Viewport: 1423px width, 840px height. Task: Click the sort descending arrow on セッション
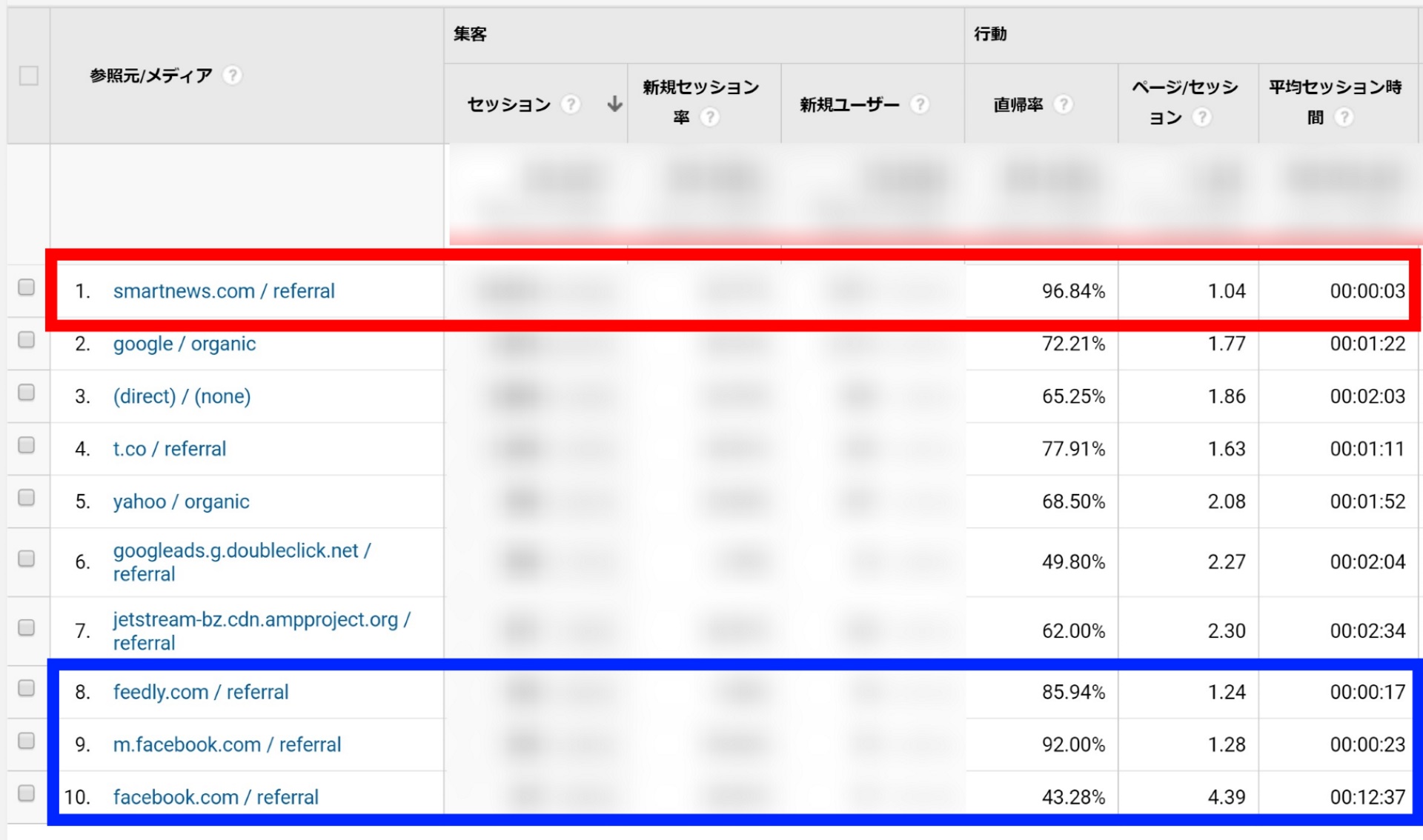(x=614, y=104)
